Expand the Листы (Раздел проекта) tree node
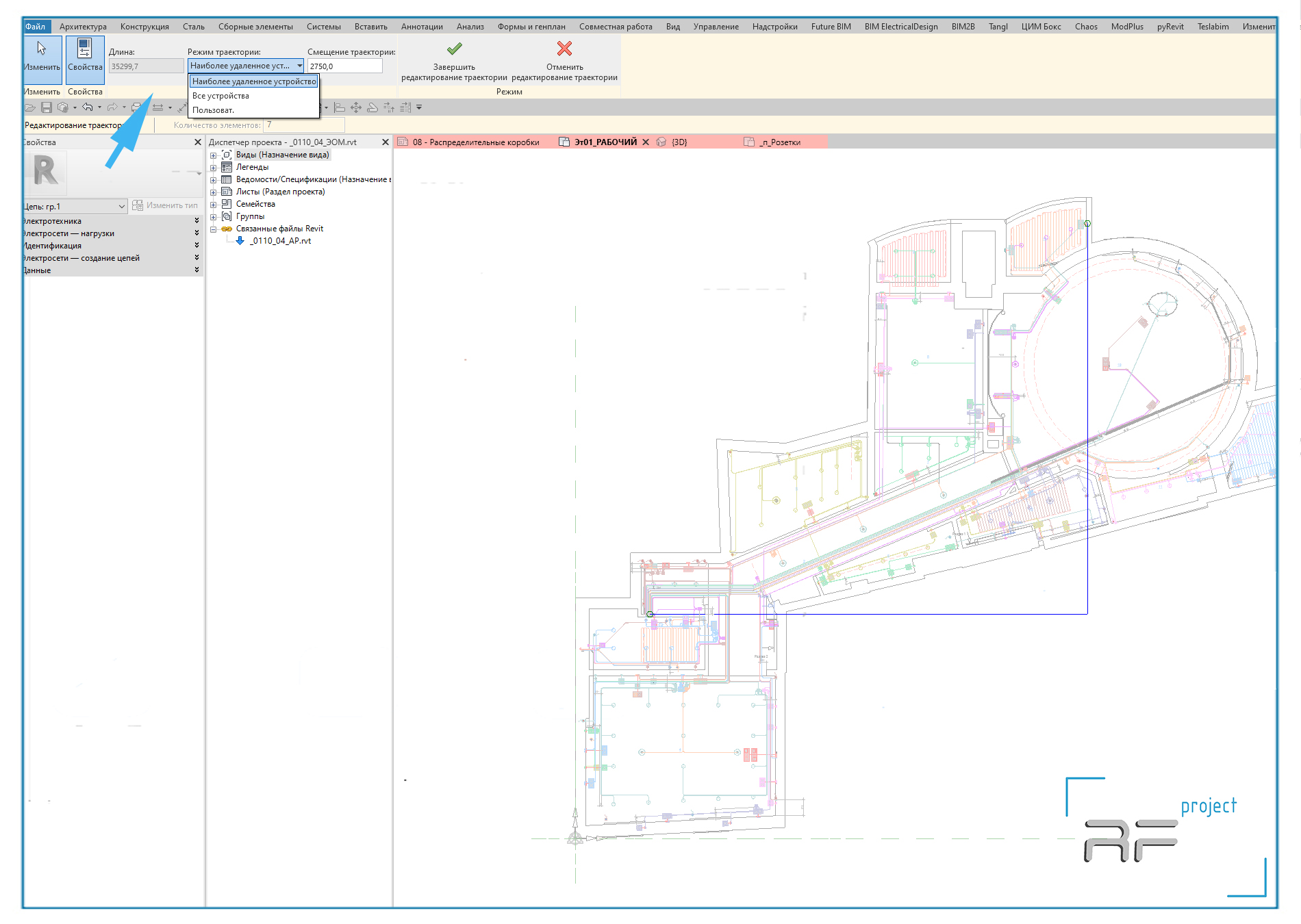The height and width of the screenshot is (924, 1301). [x=214, y=192]
